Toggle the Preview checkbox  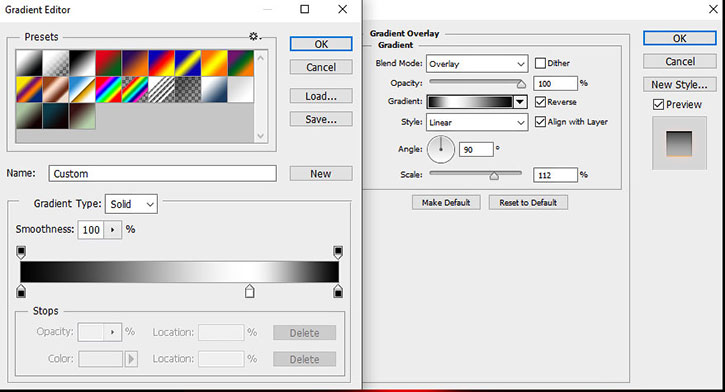658,104
